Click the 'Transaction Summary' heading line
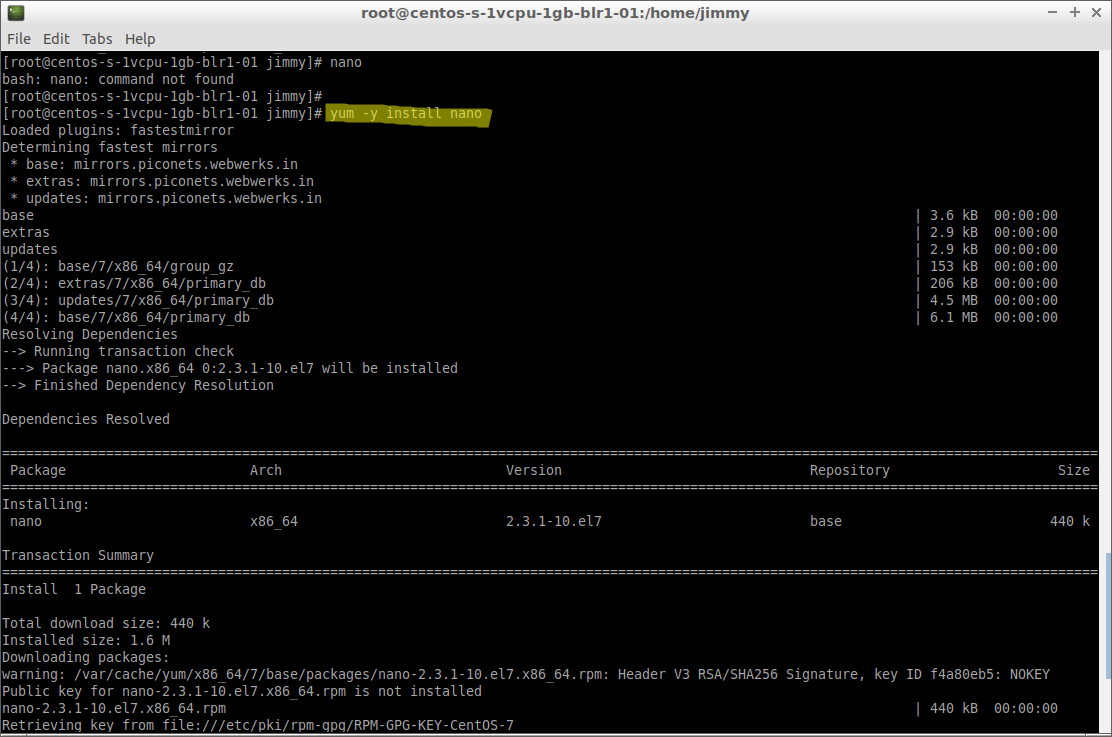The image size is (1112, 737). click(x=78, y=555)
